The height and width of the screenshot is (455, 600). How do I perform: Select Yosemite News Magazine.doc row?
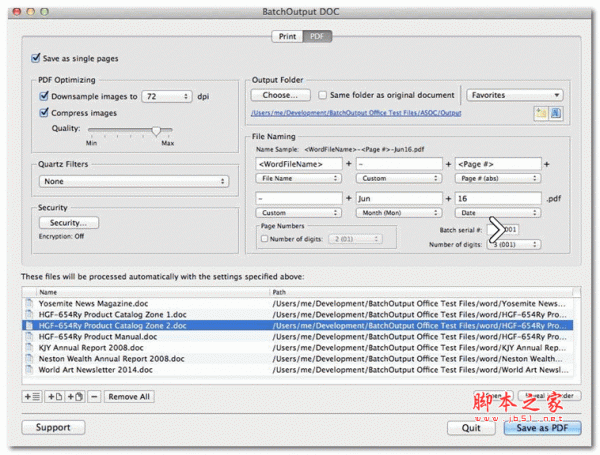point(297,303)
